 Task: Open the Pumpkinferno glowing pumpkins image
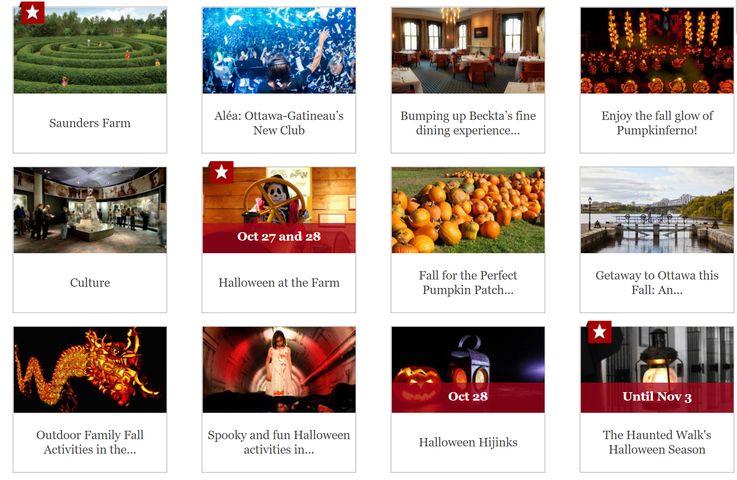click(x=657, y=50)
